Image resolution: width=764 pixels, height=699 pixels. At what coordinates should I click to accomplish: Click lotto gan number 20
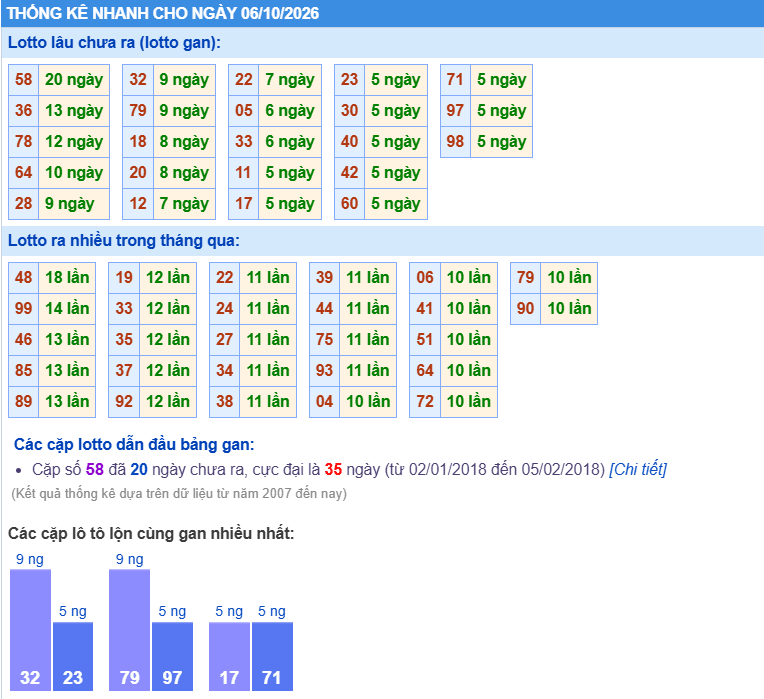(138, 172)
